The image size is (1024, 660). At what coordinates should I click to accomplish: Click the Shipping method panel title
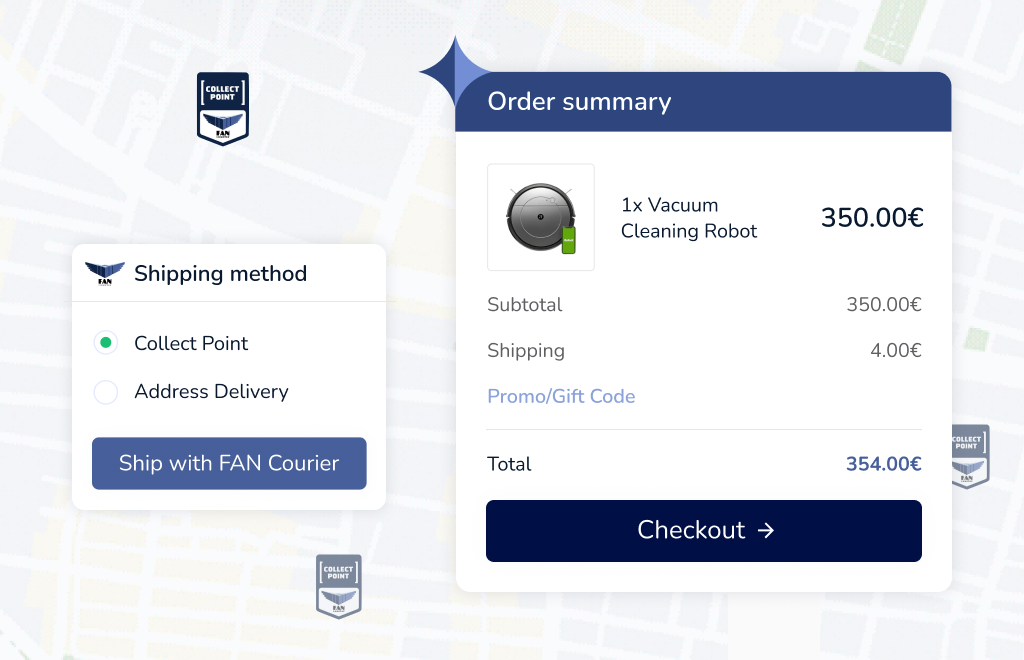pos(221,273)
